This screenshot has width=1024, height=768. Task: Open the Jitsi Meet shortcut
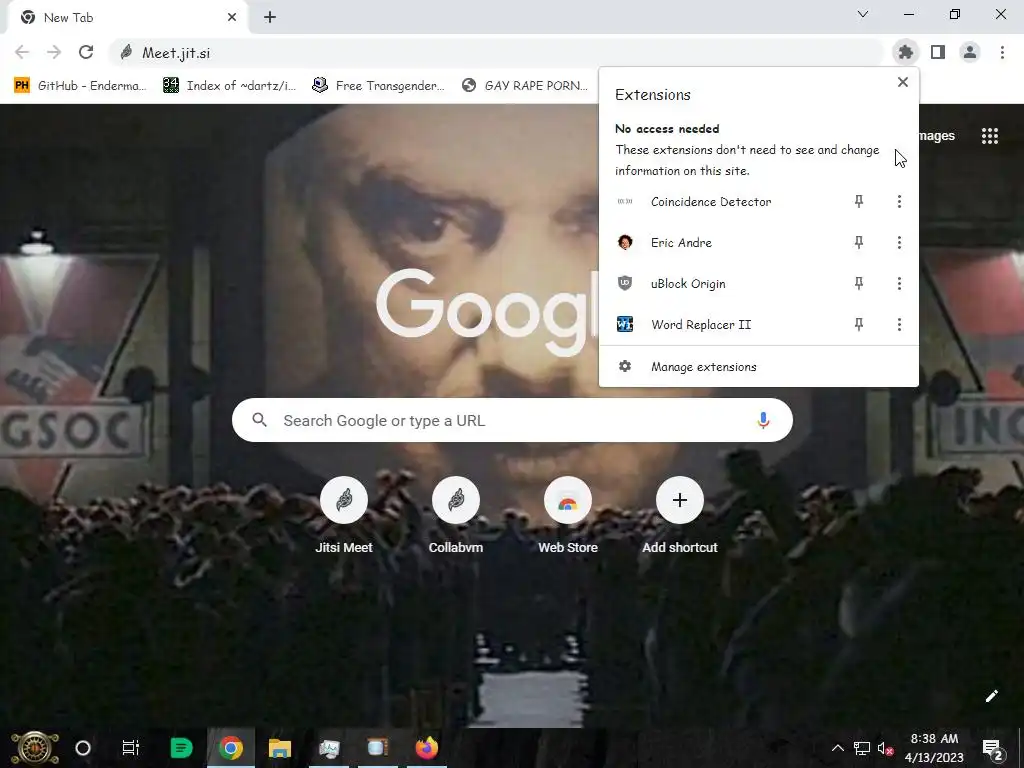tap(344, 516)
